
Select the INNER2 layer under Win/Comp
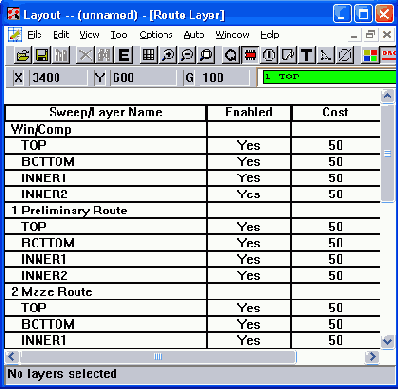tap(106, 194)
